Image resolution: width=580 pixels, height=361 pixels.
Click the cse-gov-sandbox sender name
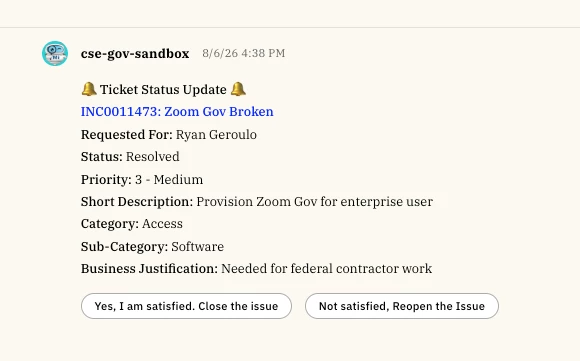[x=135, y=54]
